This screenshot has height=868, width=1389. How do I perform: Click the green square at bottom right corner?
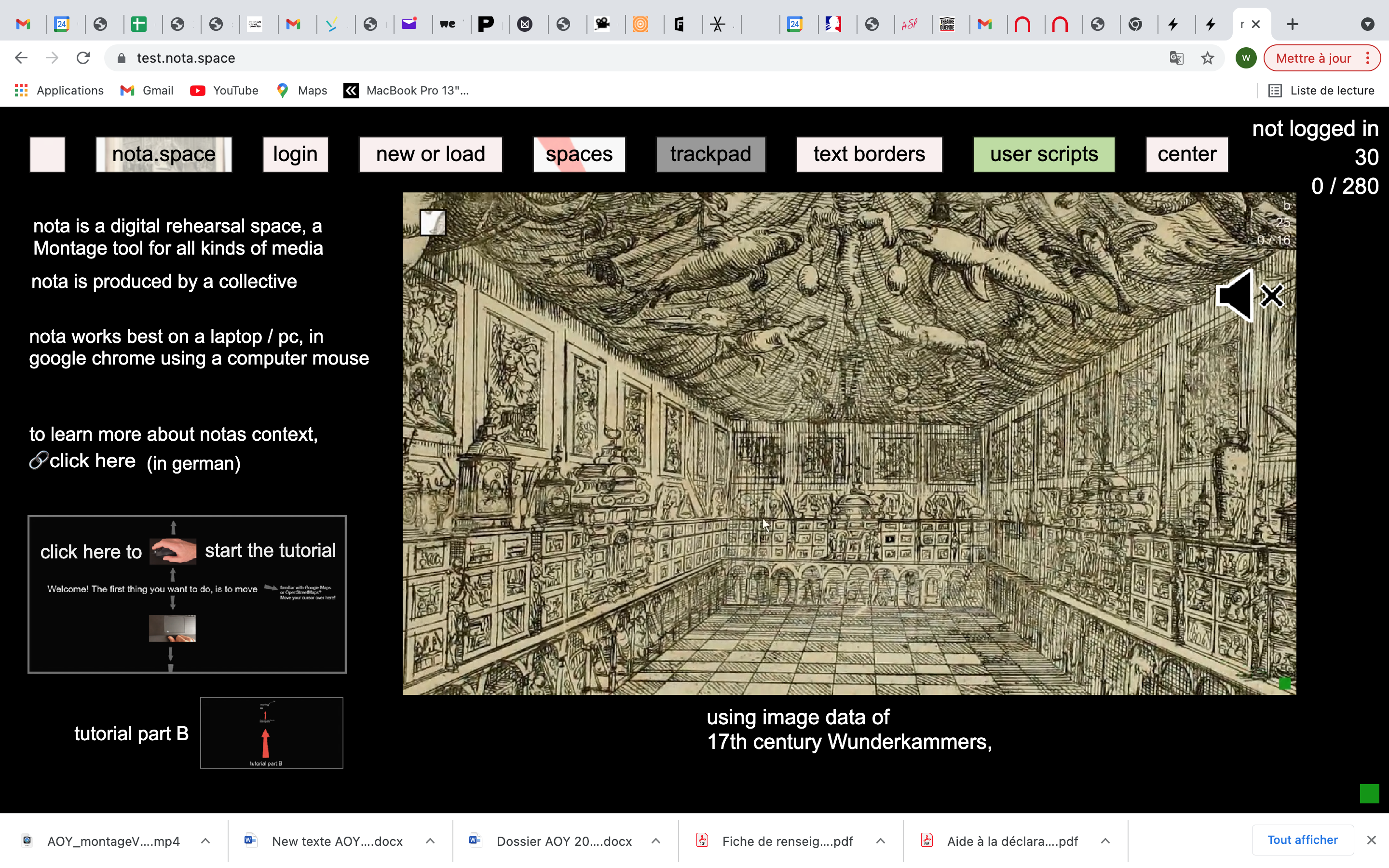point(1369,793)
